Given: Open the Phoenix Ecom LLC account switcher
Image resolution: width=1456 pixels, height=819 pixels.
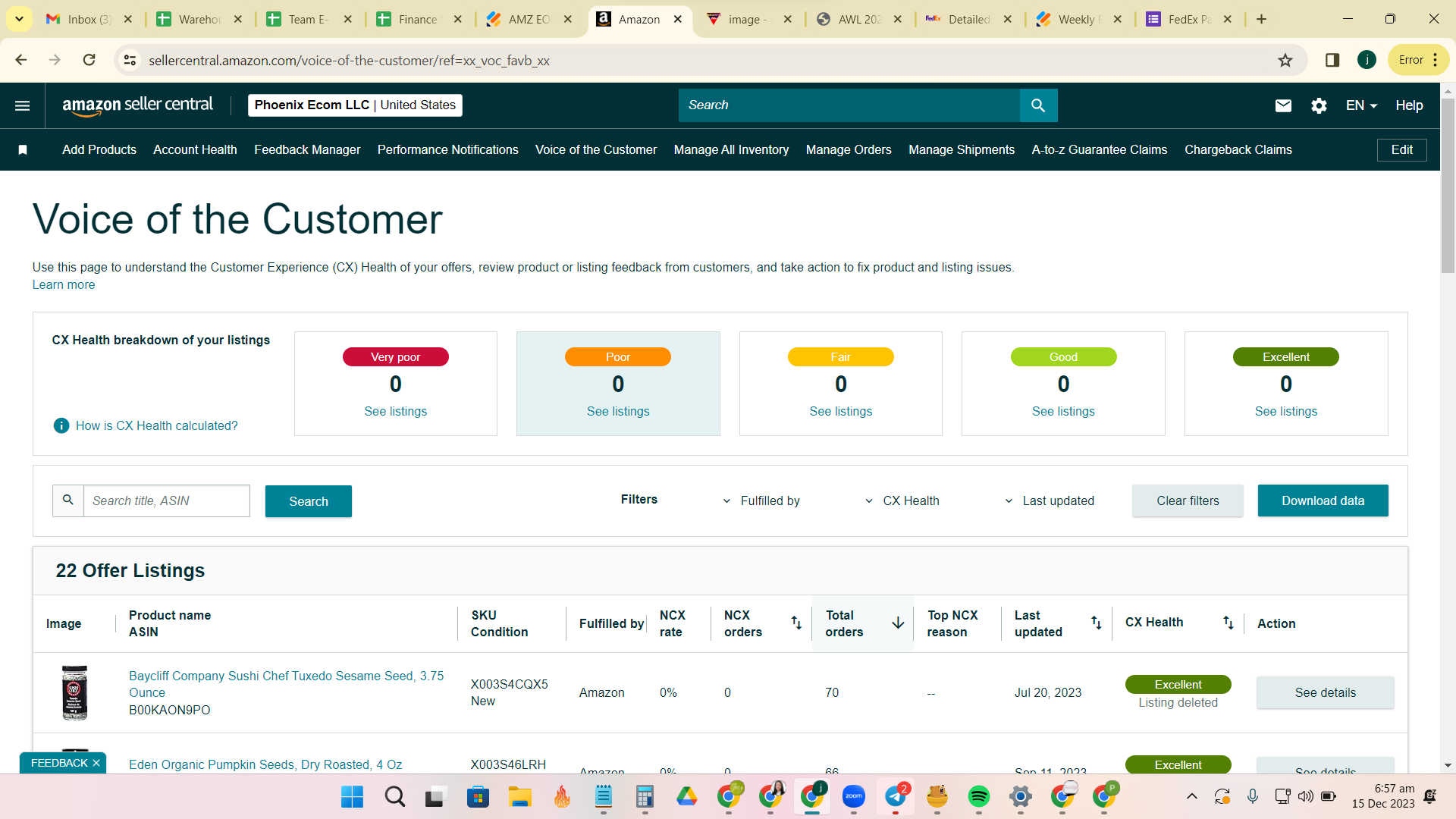Looking at the screenshot, I should [x=355, y=105].
